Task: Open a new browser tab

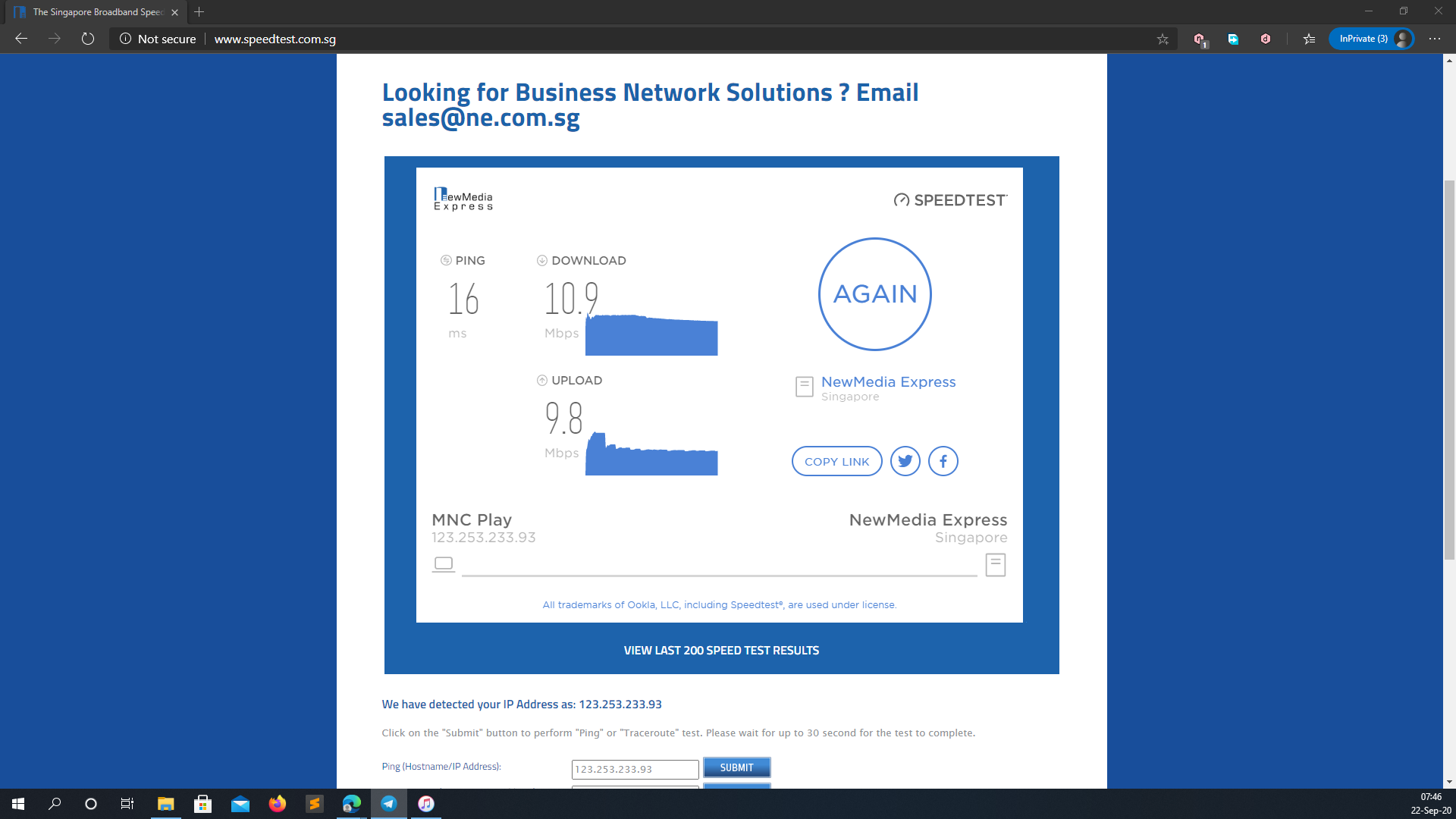Action: [199, 12]
